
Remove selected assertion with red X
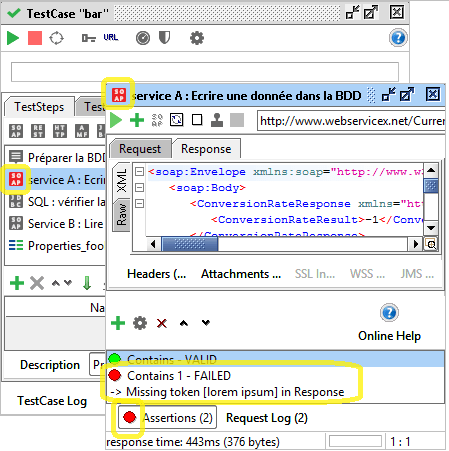[162, 323]
